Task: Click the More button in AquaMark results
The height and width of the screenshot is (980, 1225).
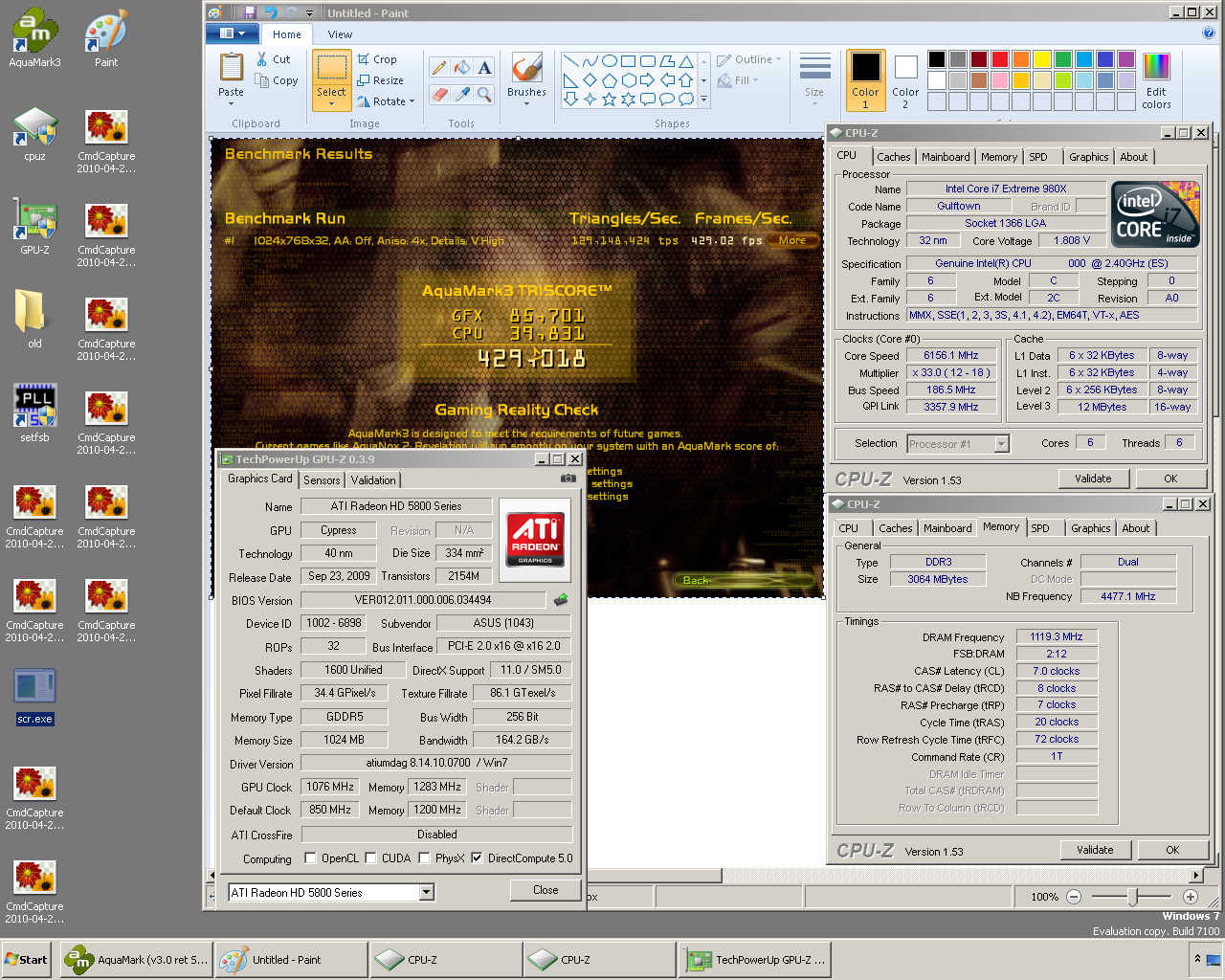Action: [792, 240]
